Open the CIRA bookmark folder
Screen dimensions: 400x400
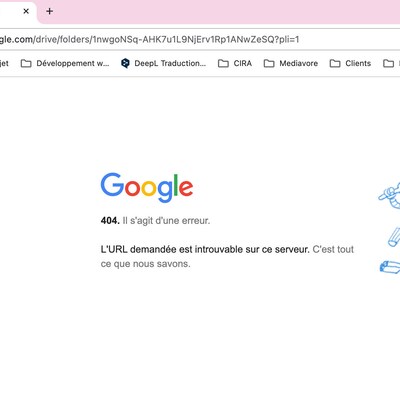235,63
